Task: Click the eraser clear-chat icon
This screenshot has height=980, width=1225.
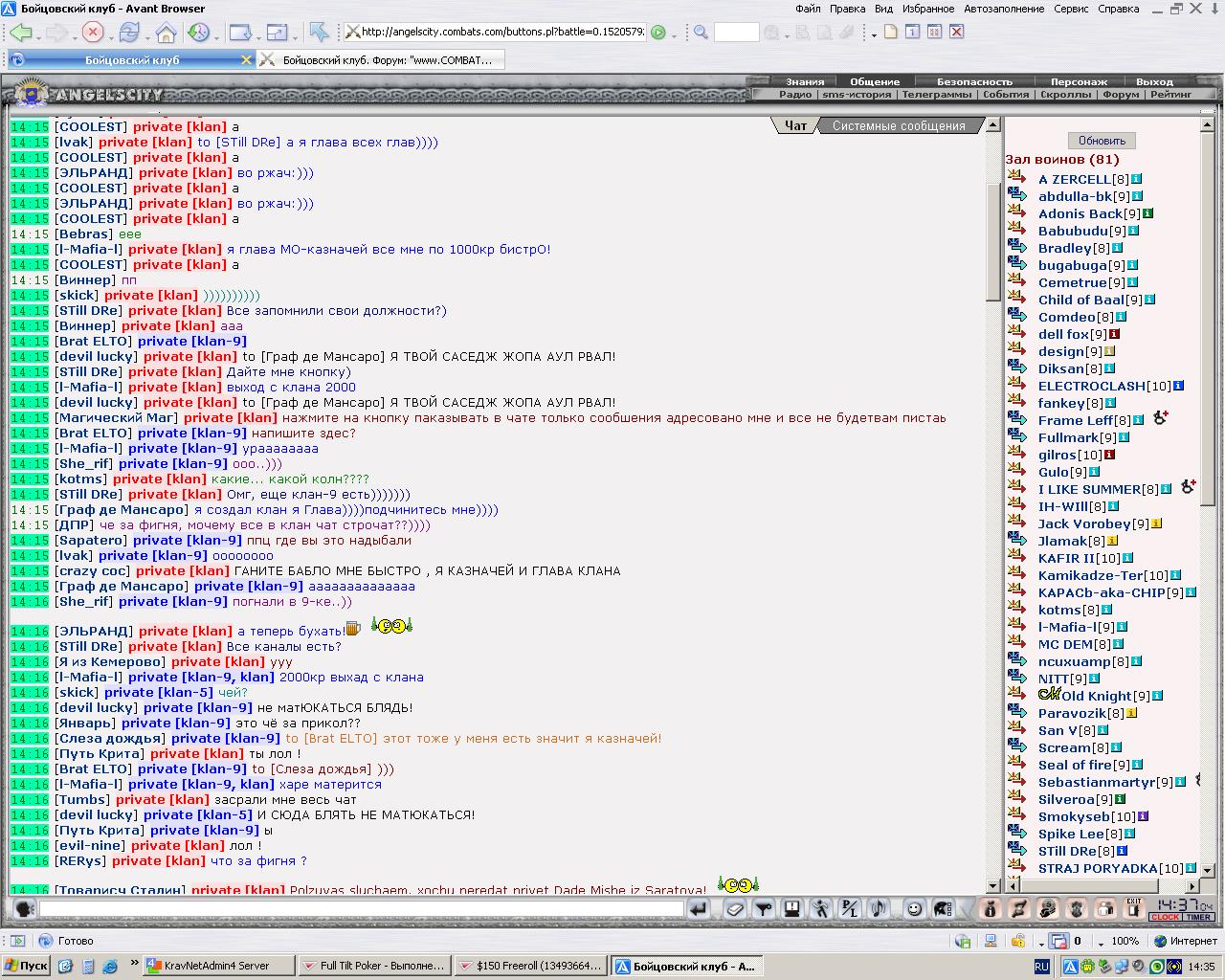Action: (x=735, y=909)
